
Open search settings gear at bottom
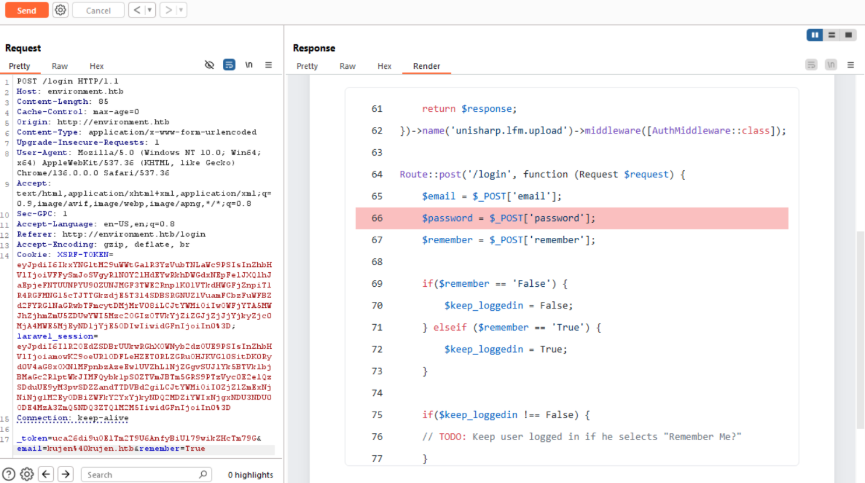pos(27,474)
